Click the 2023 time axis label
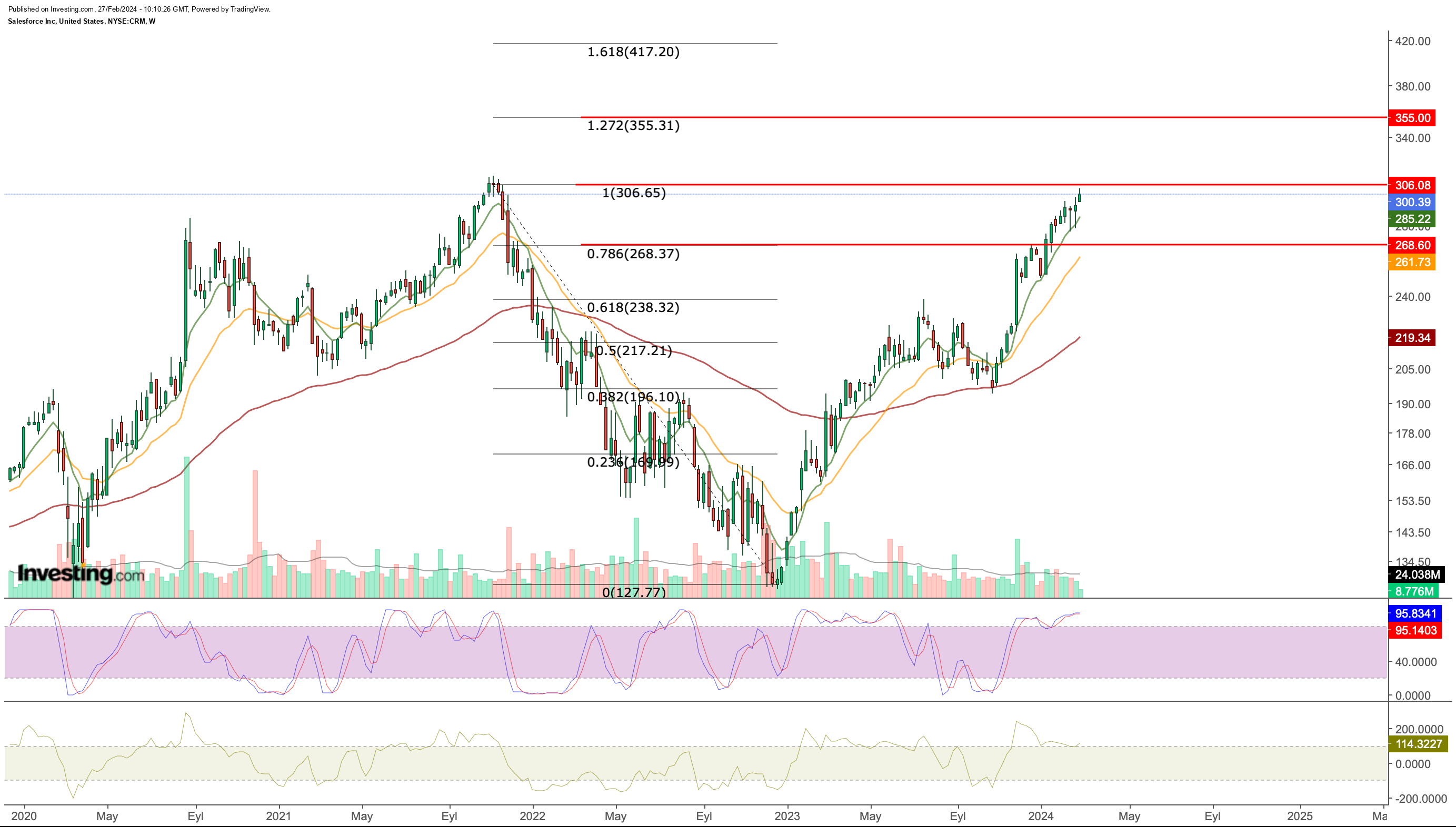This screenshot has width=1456, height=827. (x=787, y=816)
